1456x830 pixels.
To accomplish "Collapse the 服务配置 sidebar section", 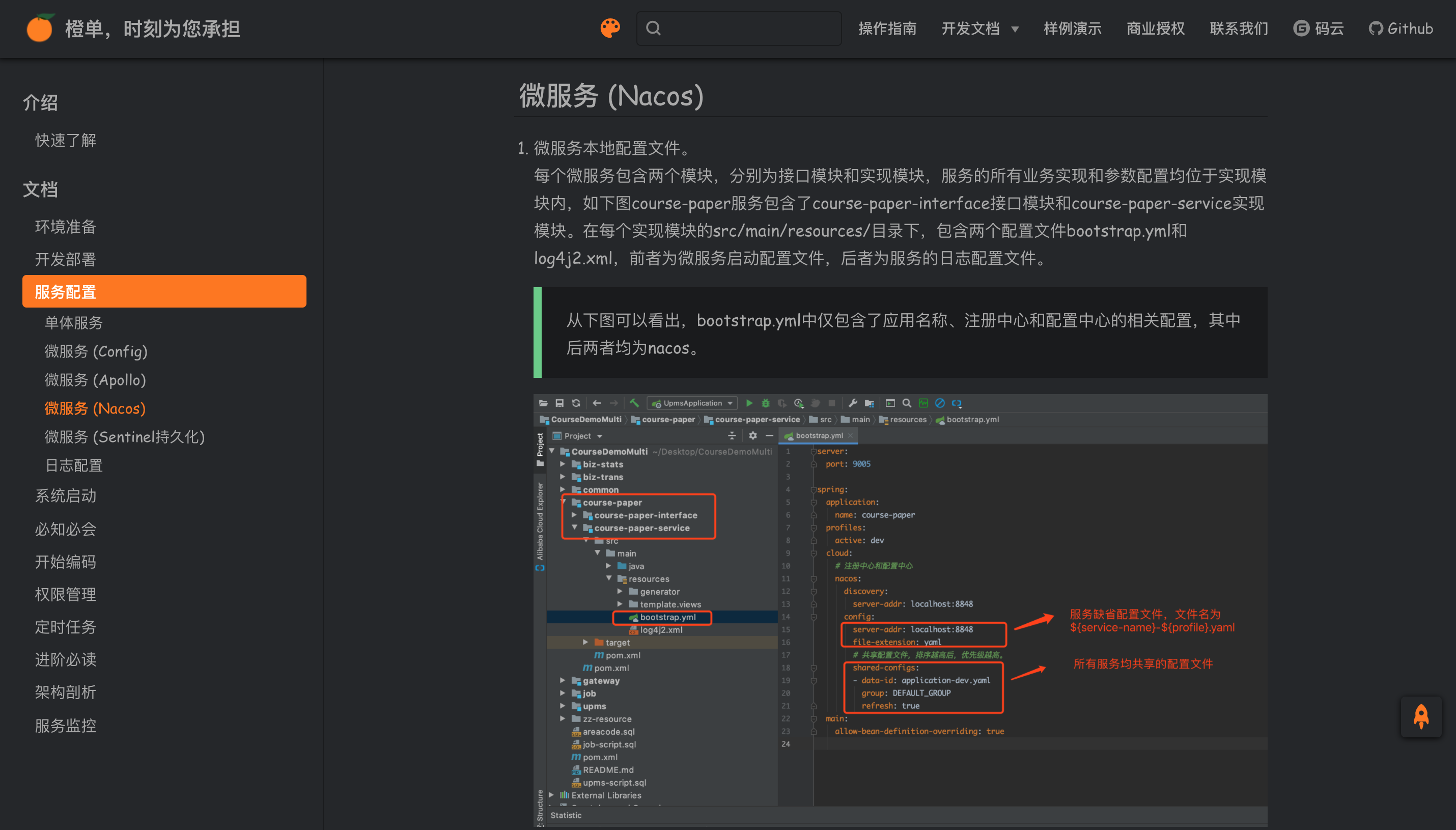I will pyautogui.click(x=164, y=292).
